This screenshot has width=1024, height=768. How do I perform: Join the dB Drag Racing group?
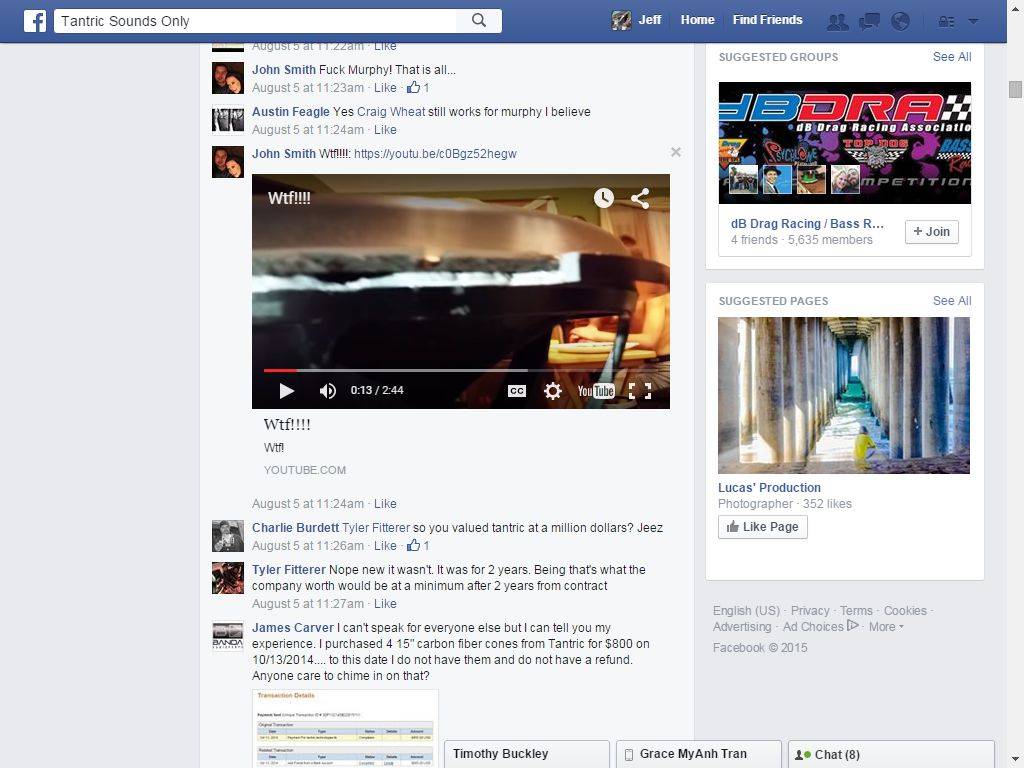pyautogui.click(x=931, y=232)
